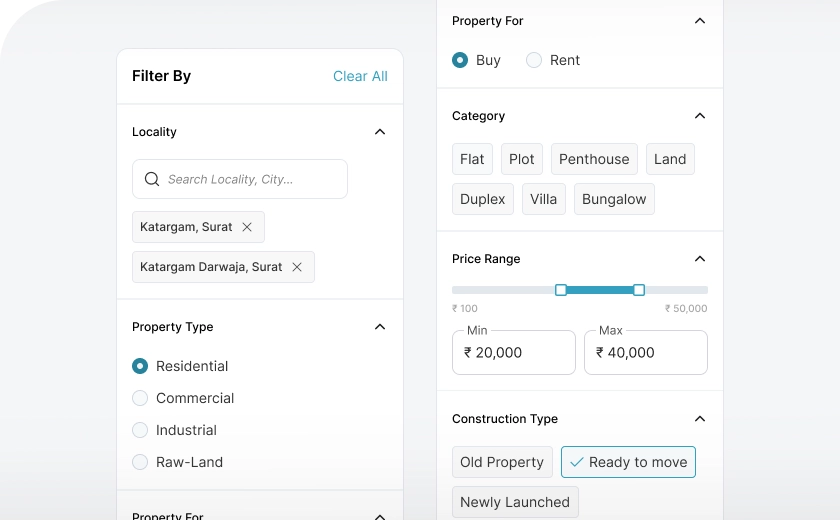Click the maximum price slider handle
Screen dimensions: 840x520
tap(639, 290)
